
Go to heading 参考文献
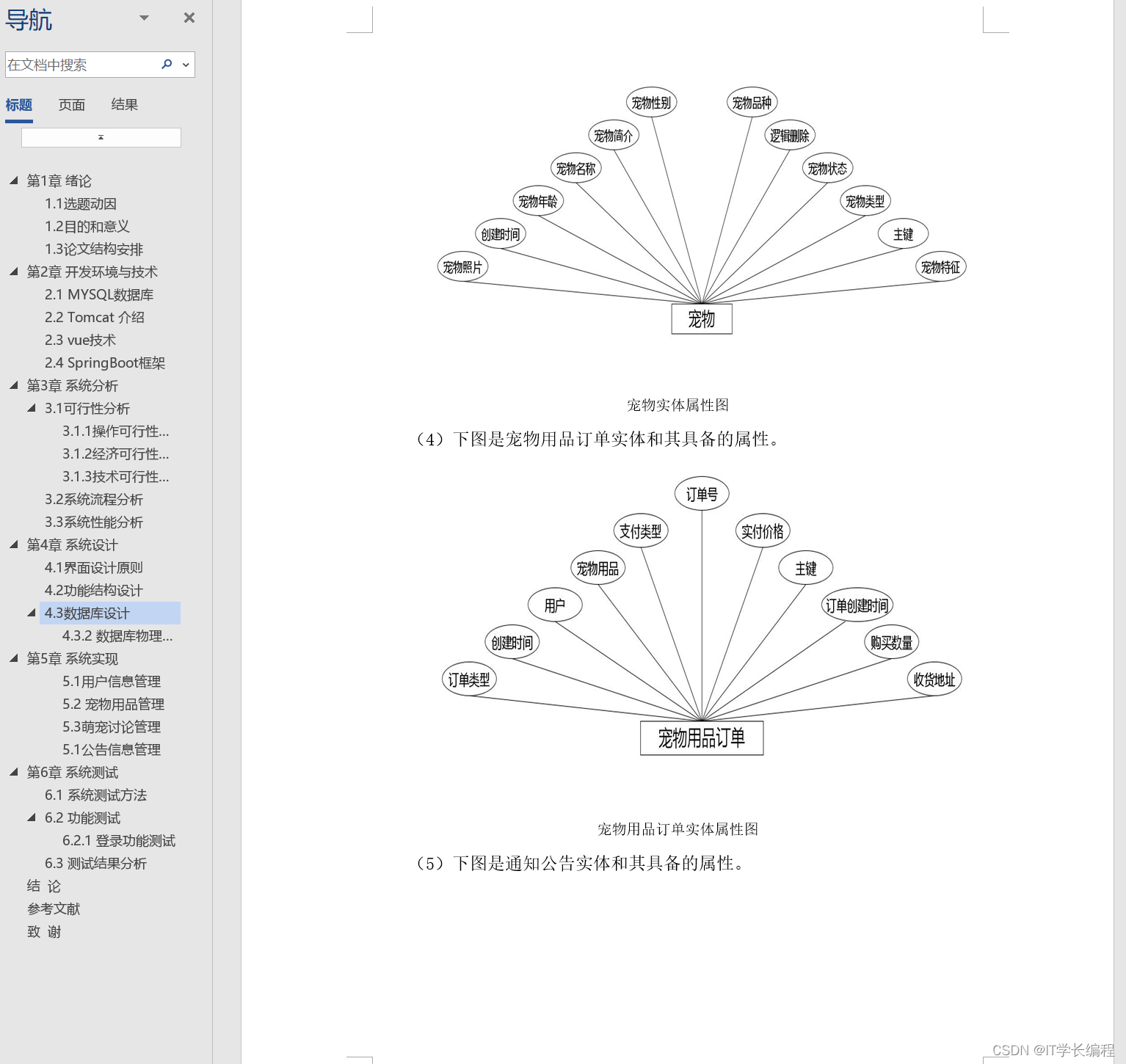[x=54, y=908]
